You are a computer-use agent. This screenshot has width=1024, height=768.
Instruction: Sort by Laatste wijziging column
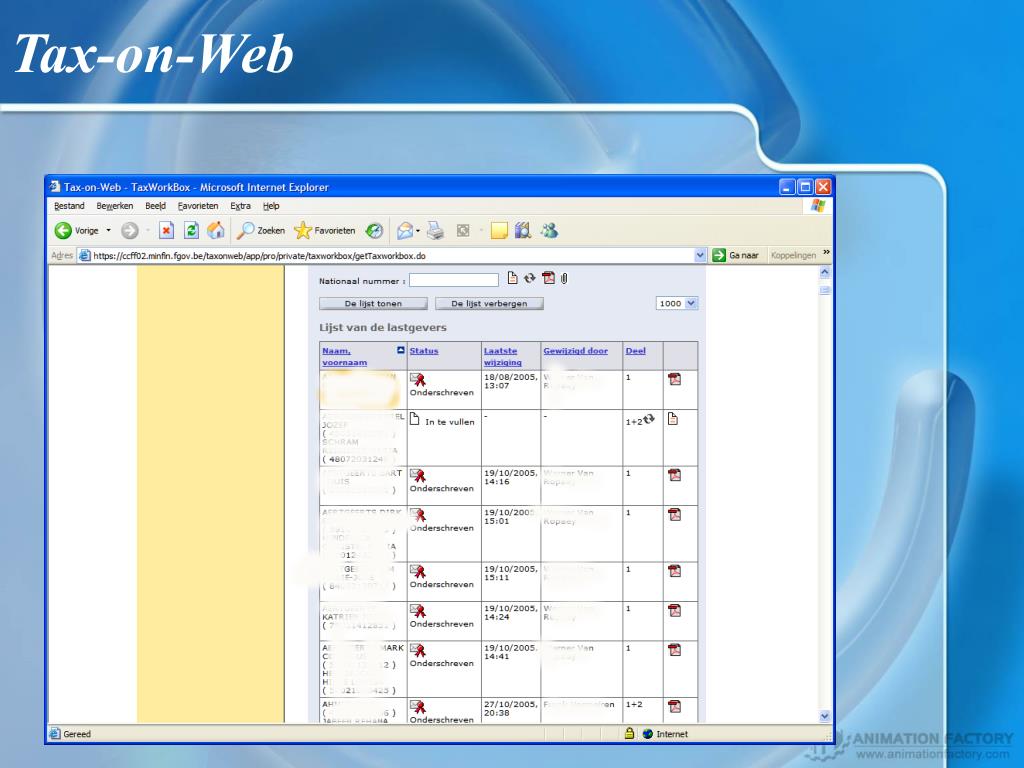[x=503, y=357]
